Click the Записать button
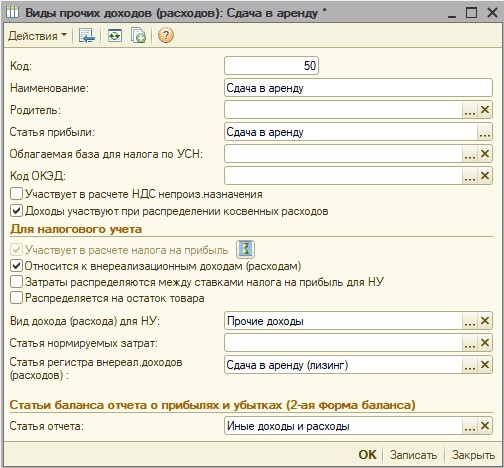The image size is (504, 468). (414, 455)
